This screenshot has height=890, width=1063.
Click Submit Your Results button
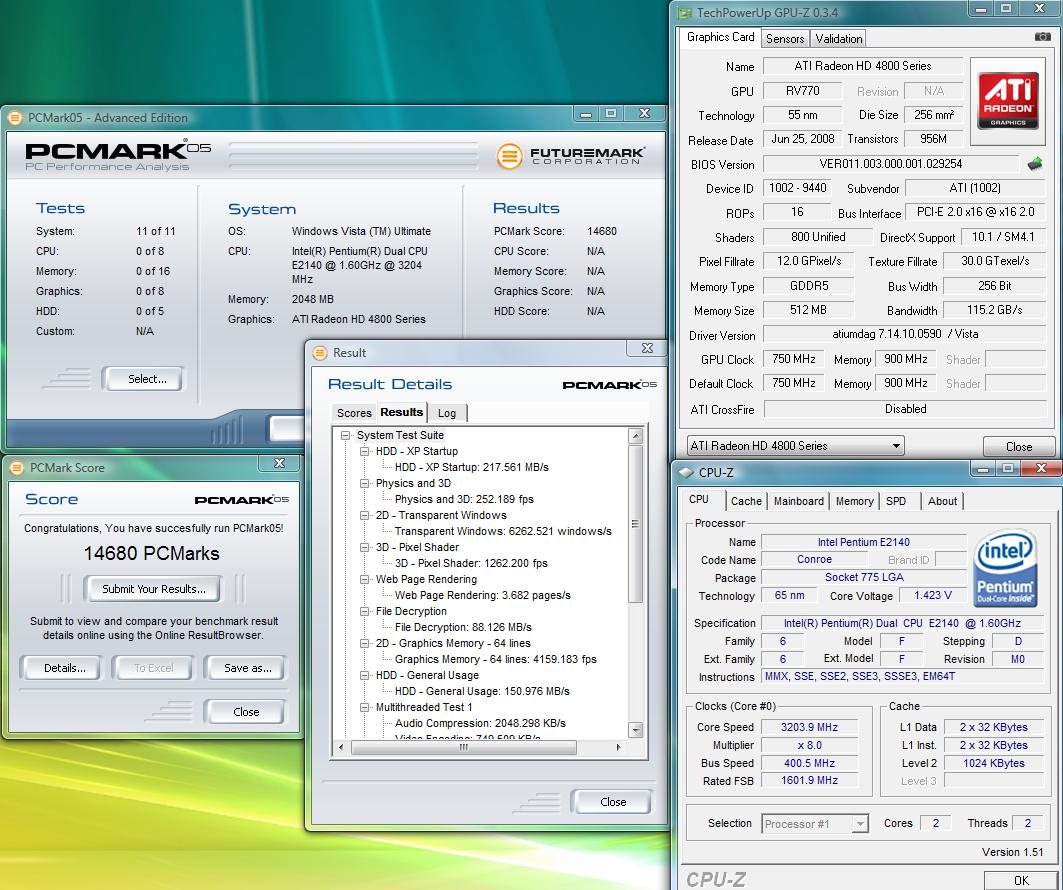pos(153,589)
